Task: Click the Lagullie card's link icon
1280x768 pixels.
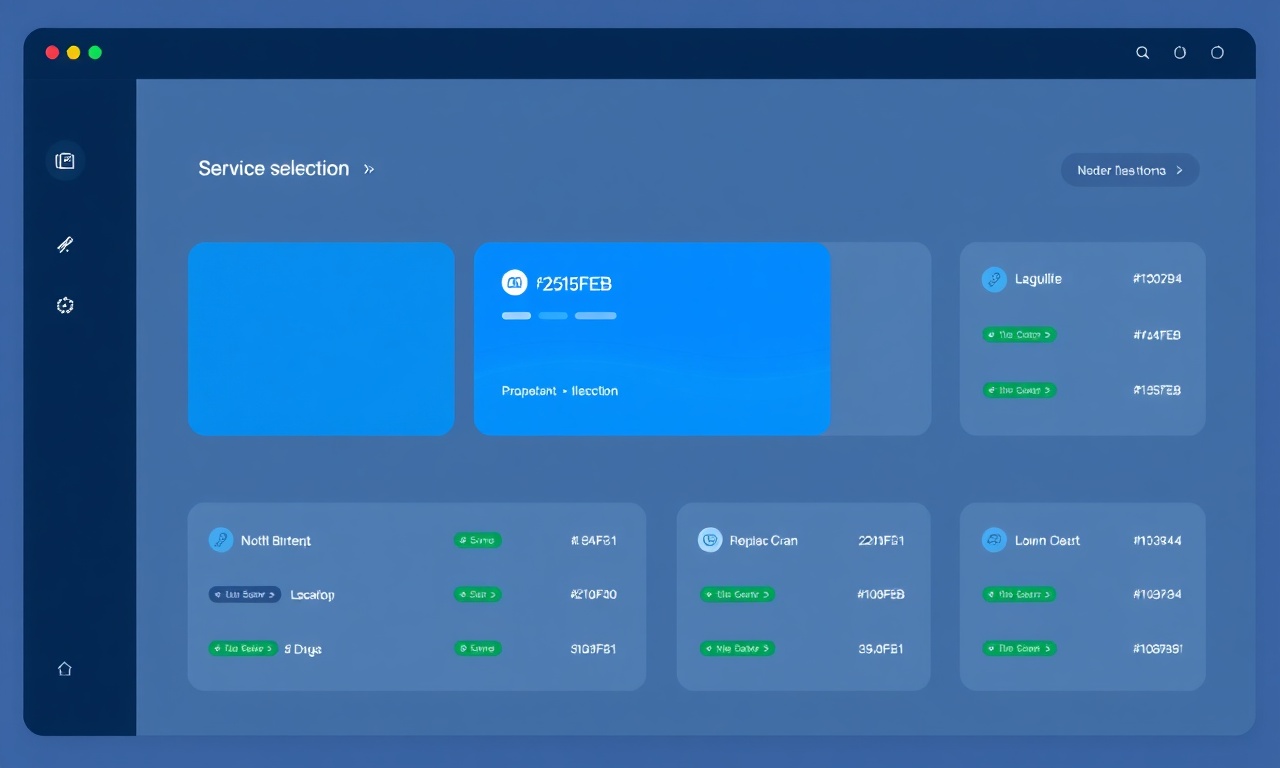Action: click(x=994, y=279)
